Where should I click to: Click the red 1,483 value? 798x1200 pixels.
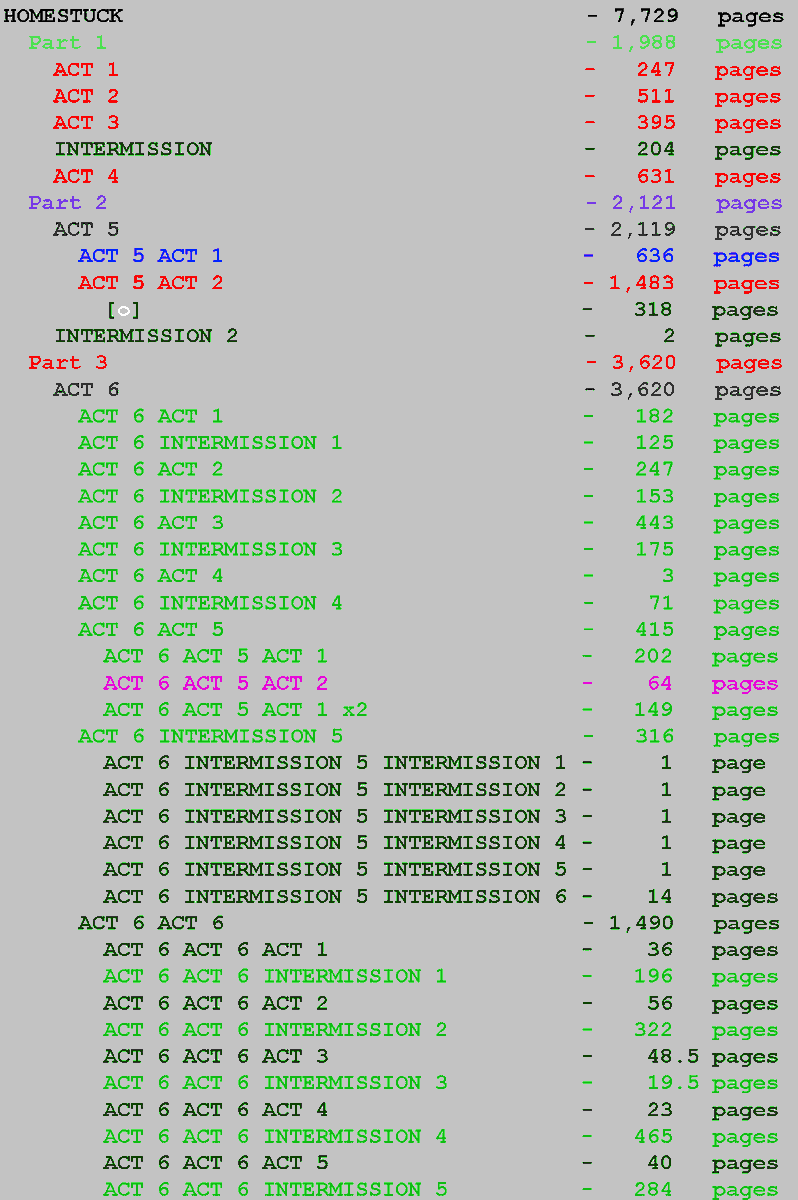point(642,283)
